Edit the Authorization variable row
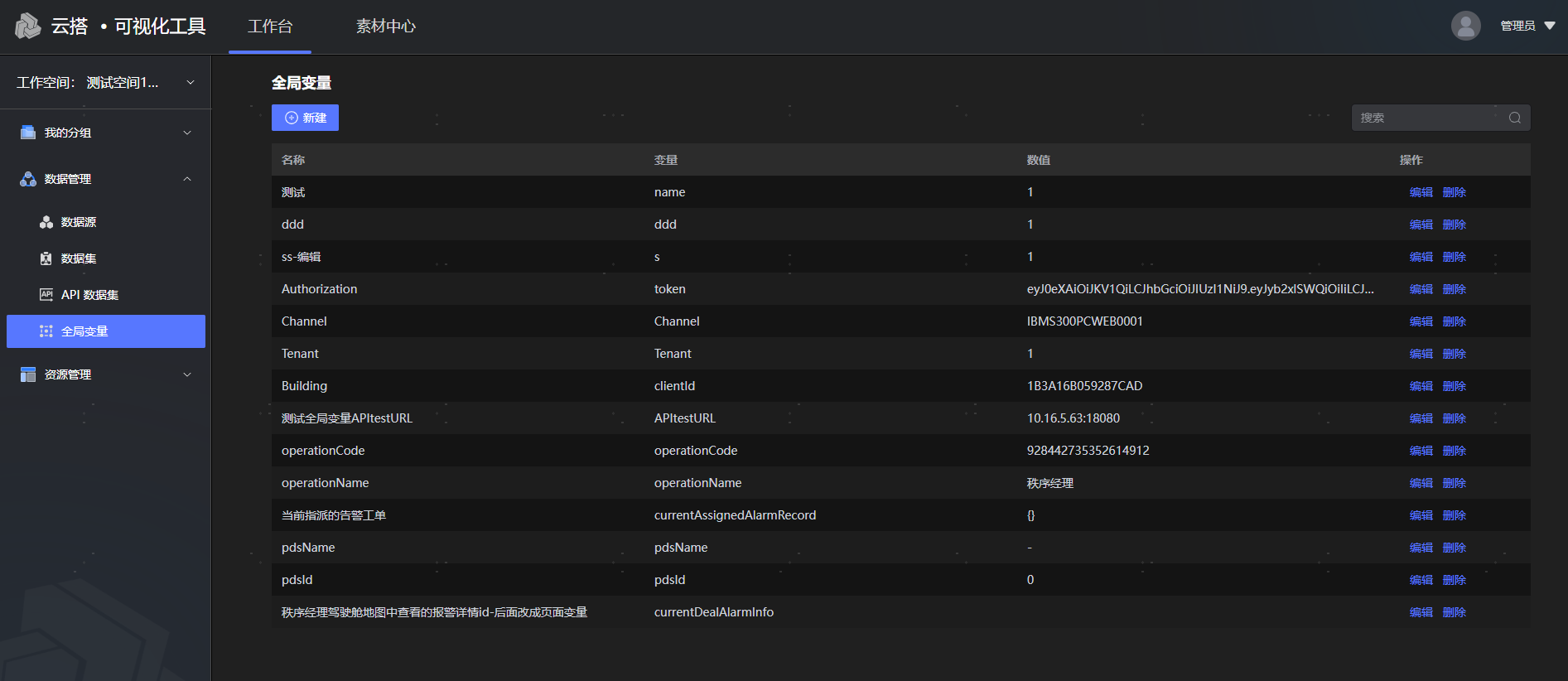This screenshot has height=681, width=1568. coord(1421,289)
